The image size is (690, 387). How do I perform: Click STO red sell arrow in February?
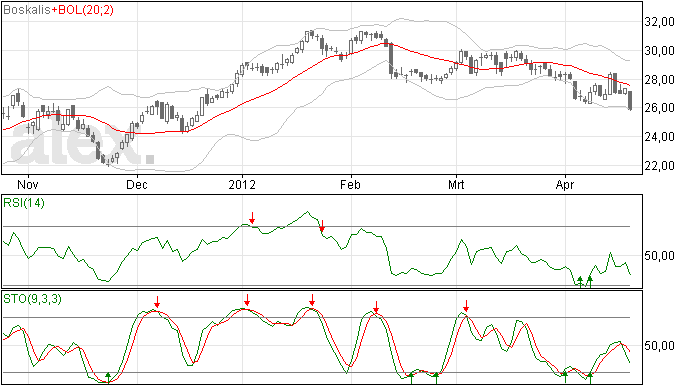(x=376, y=307)
